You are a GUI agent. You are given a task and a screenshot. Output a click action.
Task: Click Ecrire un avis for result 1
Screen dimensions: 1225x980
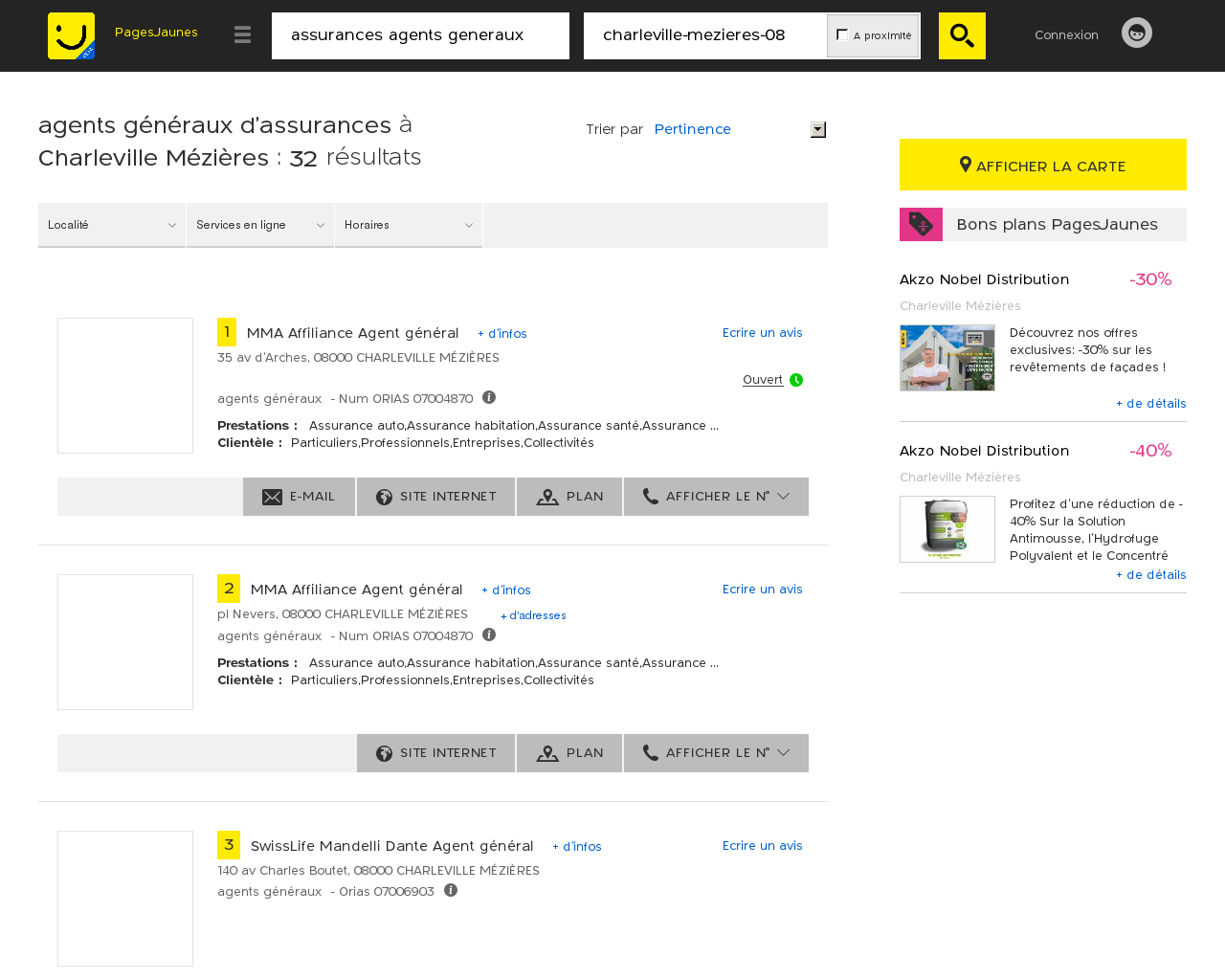763,332
